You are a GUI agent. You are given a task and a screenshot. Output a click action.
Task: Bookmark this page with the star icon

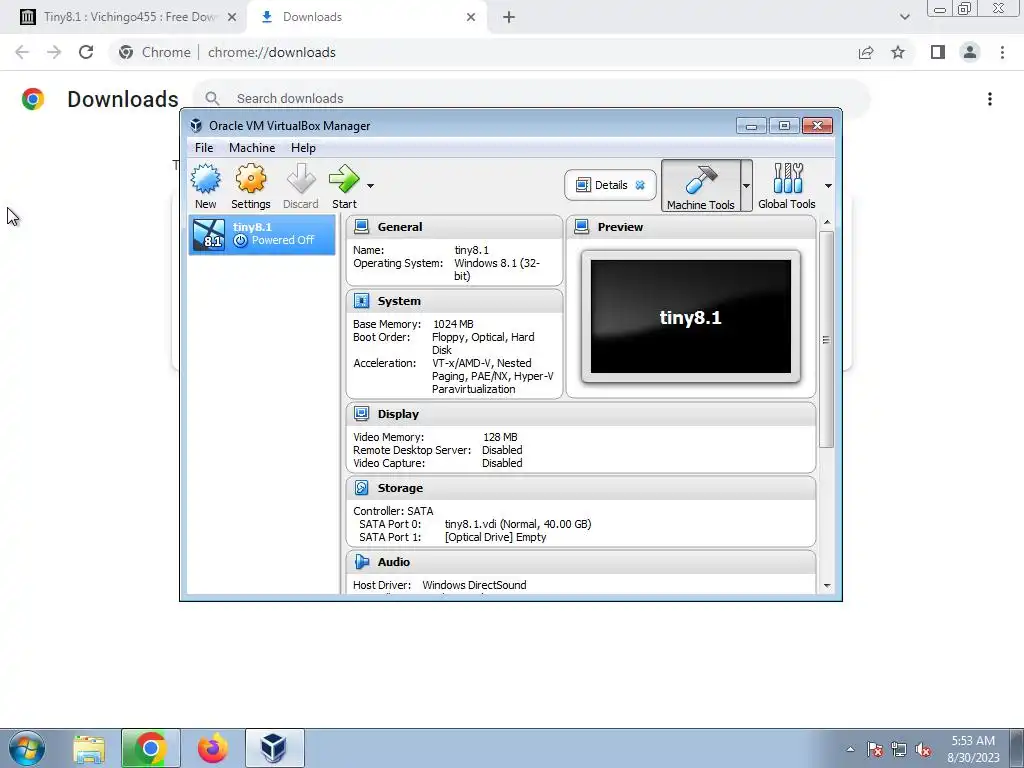click(x=898, y=52)
